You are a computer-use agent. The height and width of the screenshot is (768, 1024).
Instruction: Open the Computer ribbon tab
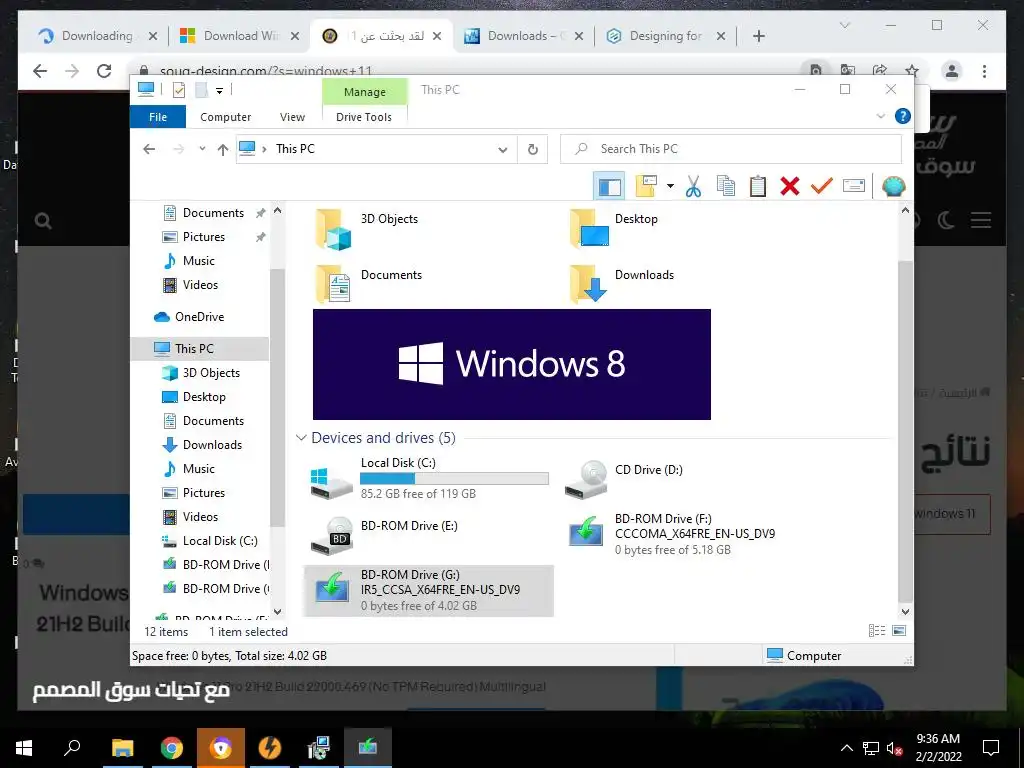click(x=225, y=117)
